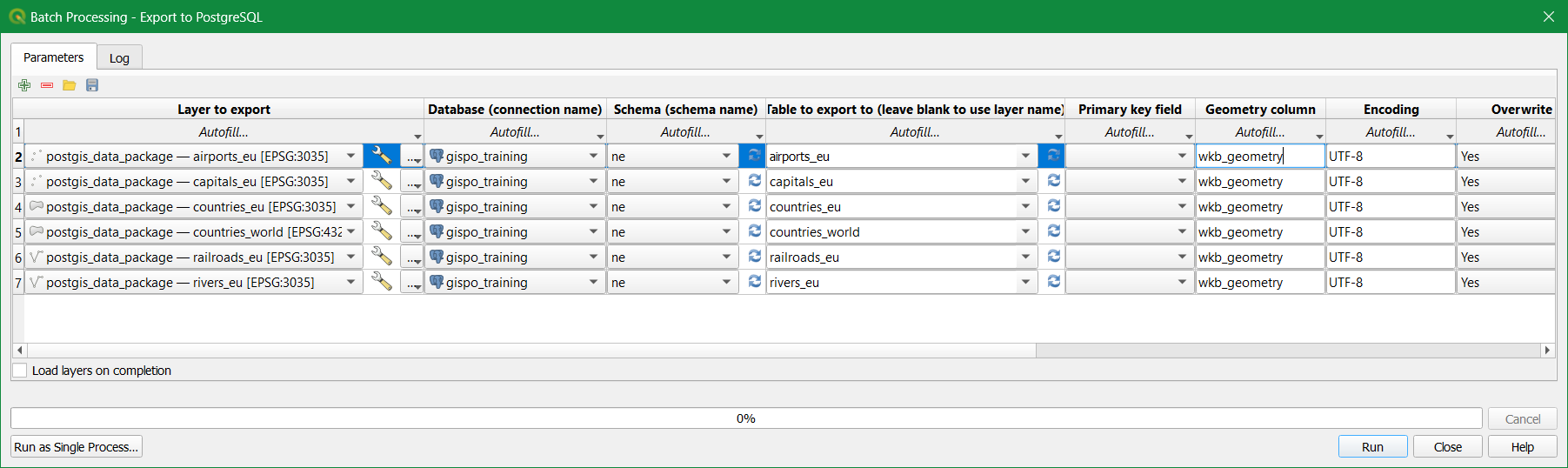Click the horizontal scrollbar right arrow
This screenshot has height=468, width=1568.
click(1546, 351)
